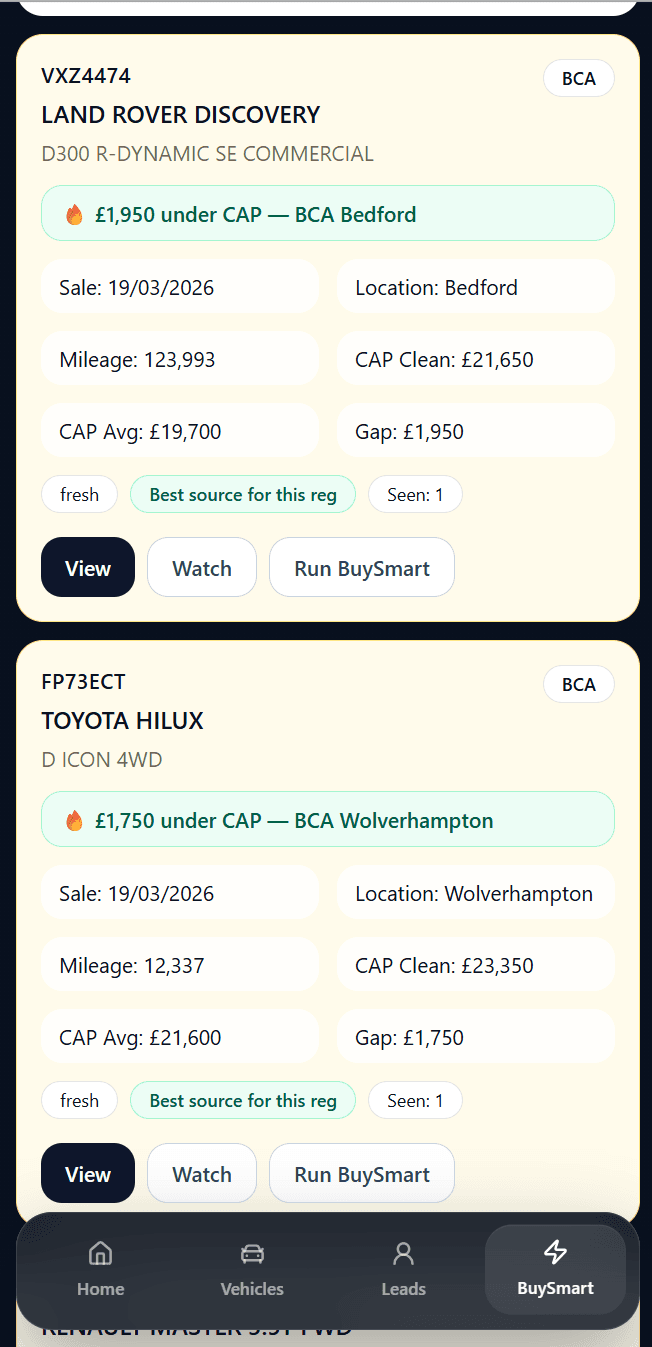The height and width of the screenshot is (1347, 652).
Task: Click the BuySmart lightning bolt icon
Action: 555,1249
